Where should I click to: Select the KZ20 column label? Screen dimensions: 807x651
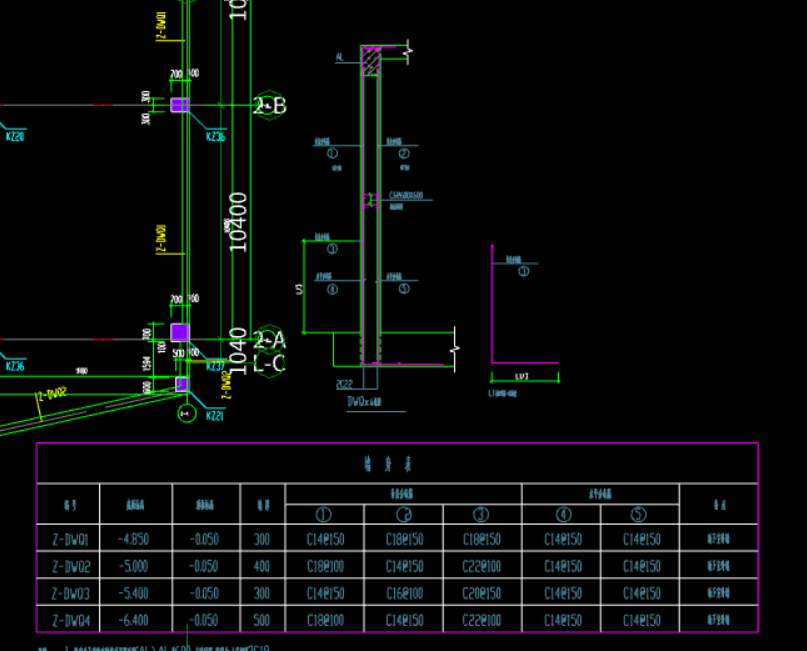coord(15,136)
